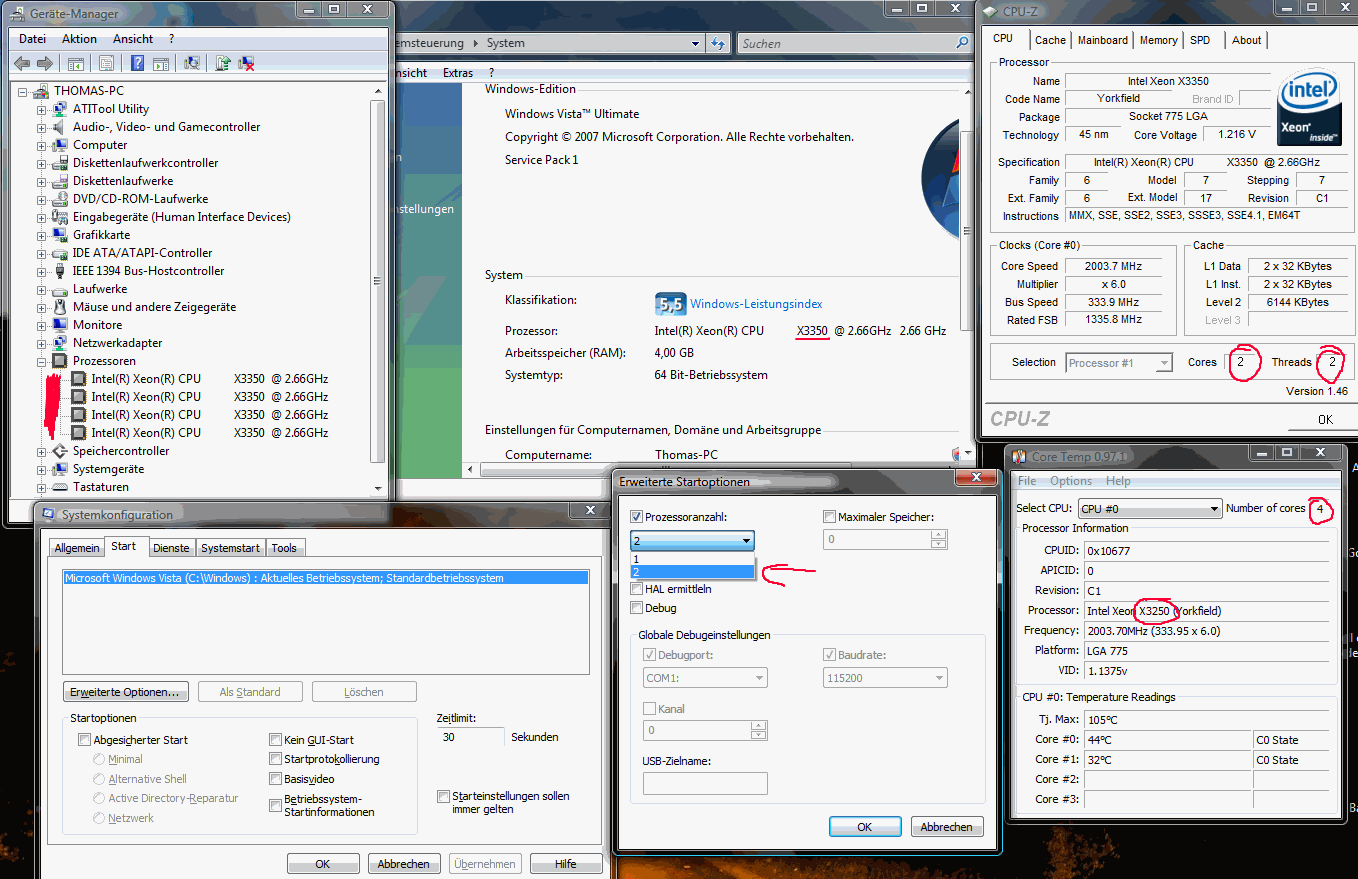Click OK in the Erweiterte Startoptionen dialog
The height and width of the screenshot is (879, 1358).
(865, 827)
